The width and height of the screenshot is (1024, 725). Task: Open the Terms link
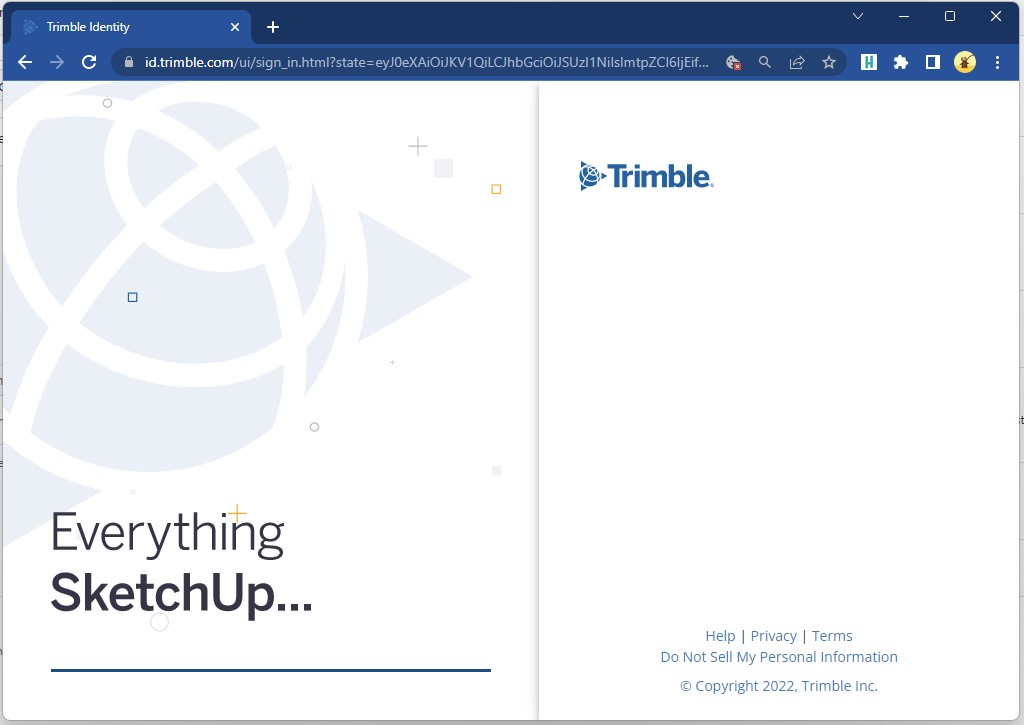(x=832, y=636)
